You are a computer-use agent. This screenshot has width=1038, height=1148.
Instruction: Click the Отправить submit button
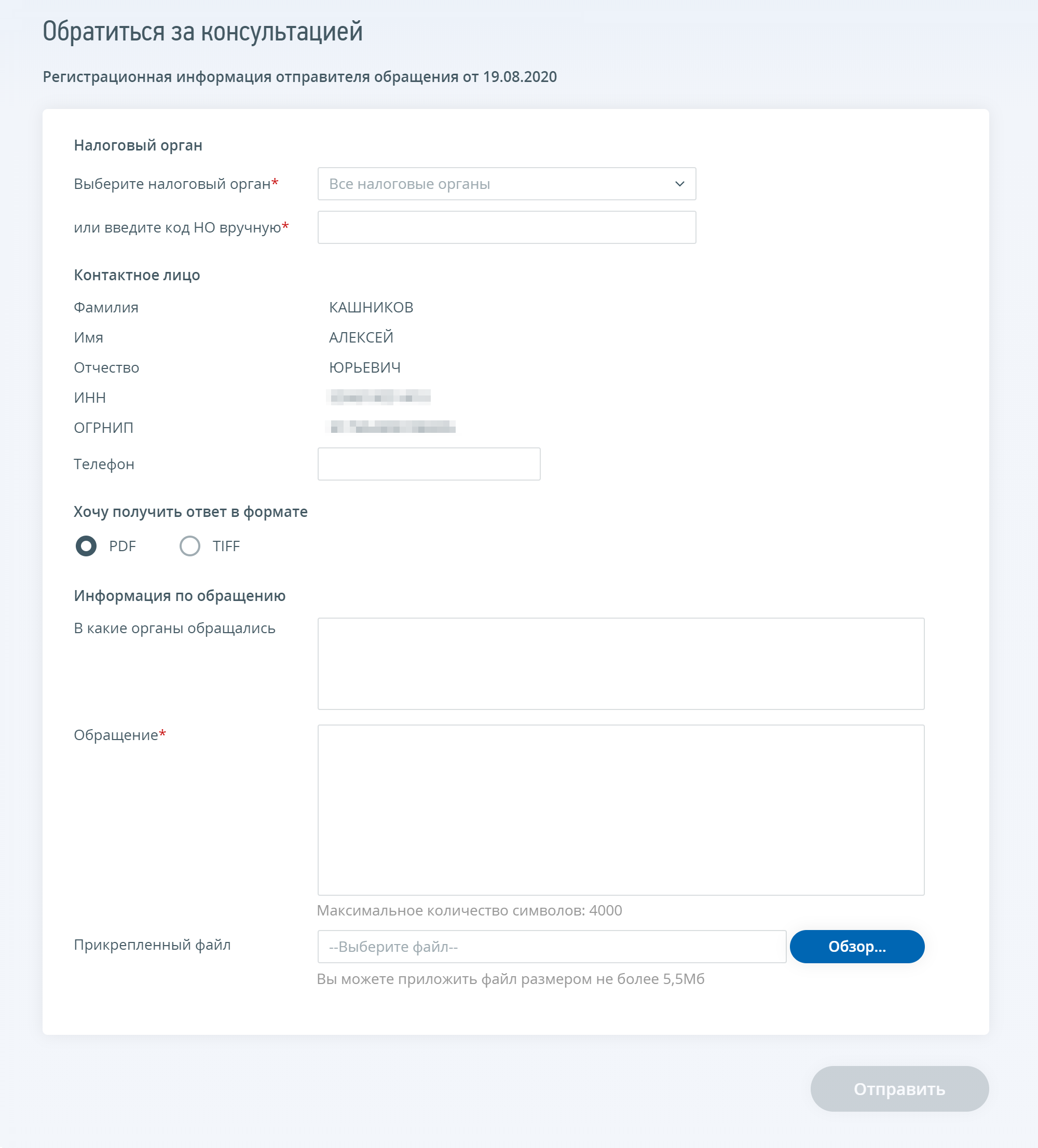coord(899,1089)
